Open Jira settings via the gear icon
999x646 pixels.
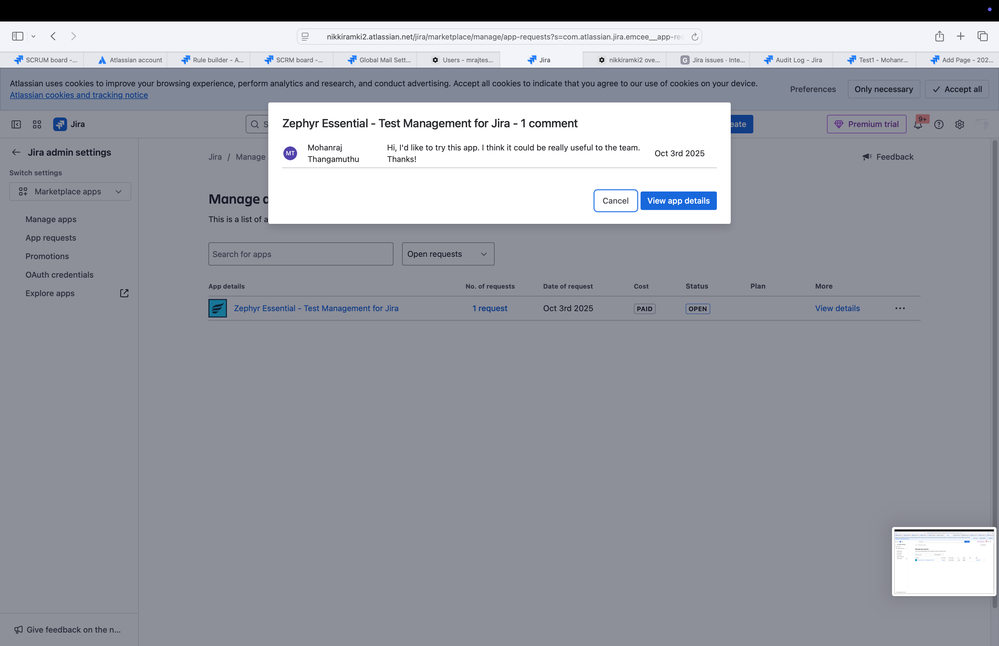pyautogui.click(x=959, y=123)
